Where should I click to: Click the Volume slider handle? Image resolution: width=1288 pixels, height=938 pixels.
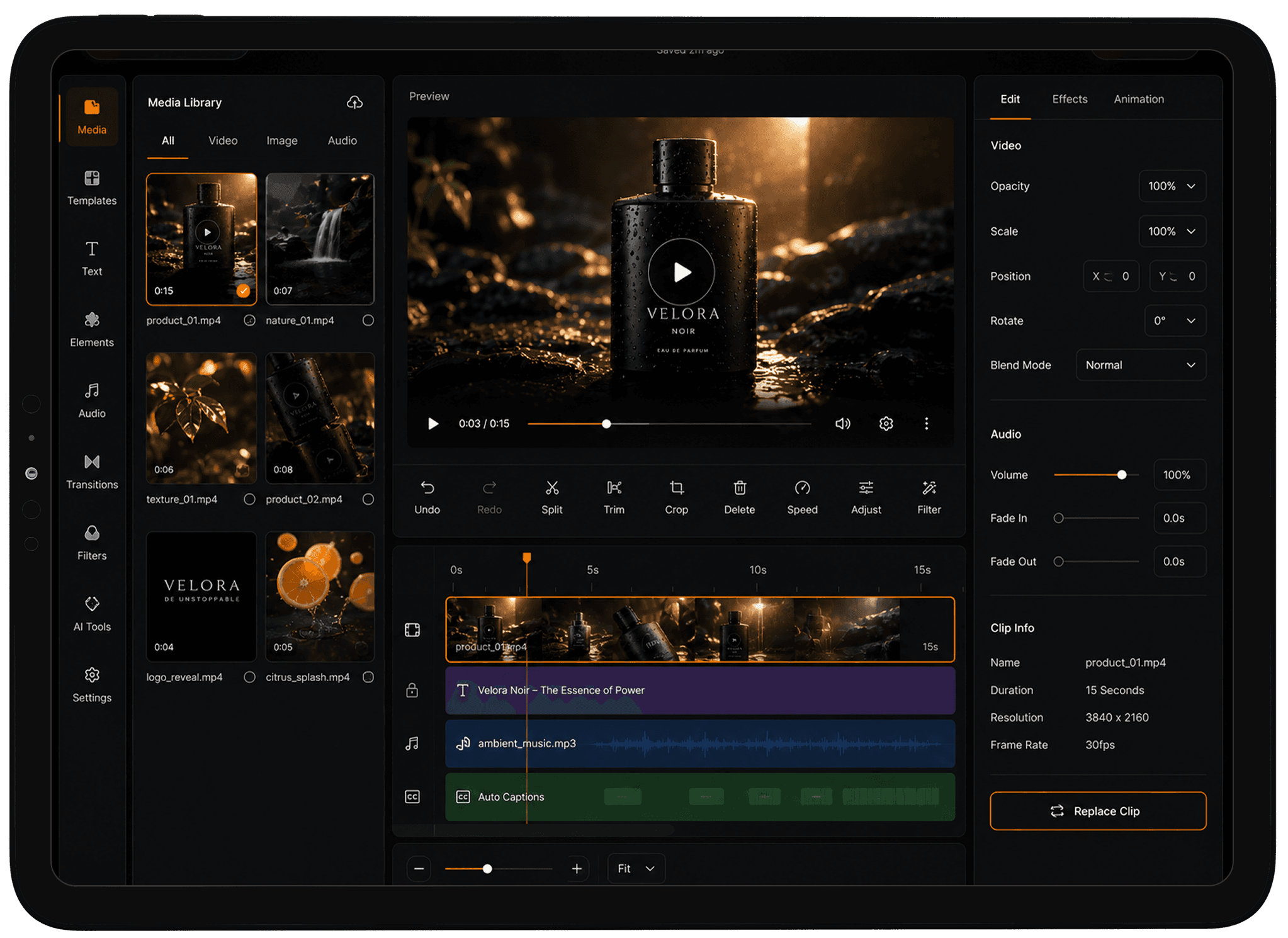click(1121, 475)
